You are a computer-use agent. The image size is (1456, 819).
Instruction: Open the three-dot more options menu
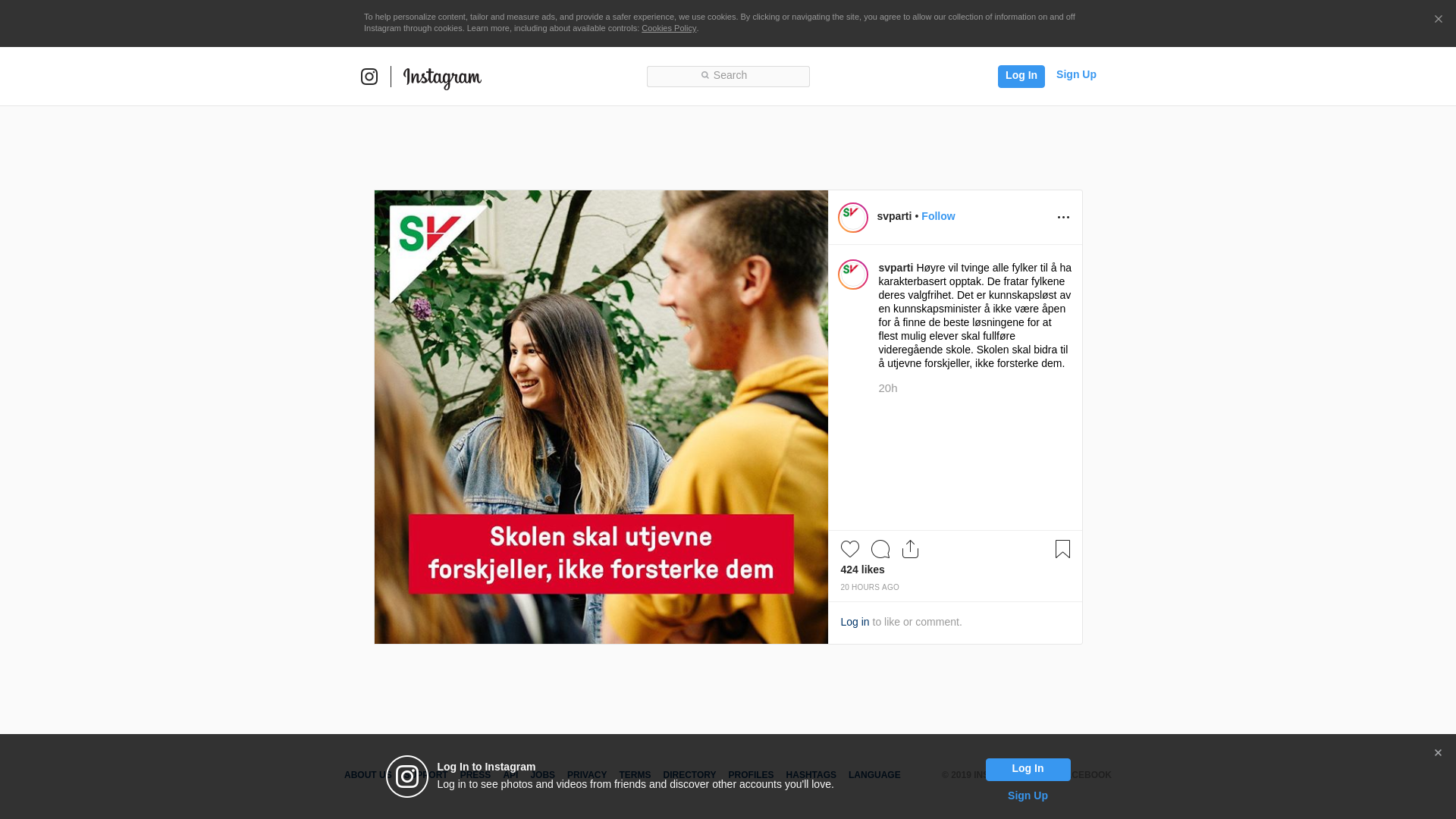point(1063,218)
